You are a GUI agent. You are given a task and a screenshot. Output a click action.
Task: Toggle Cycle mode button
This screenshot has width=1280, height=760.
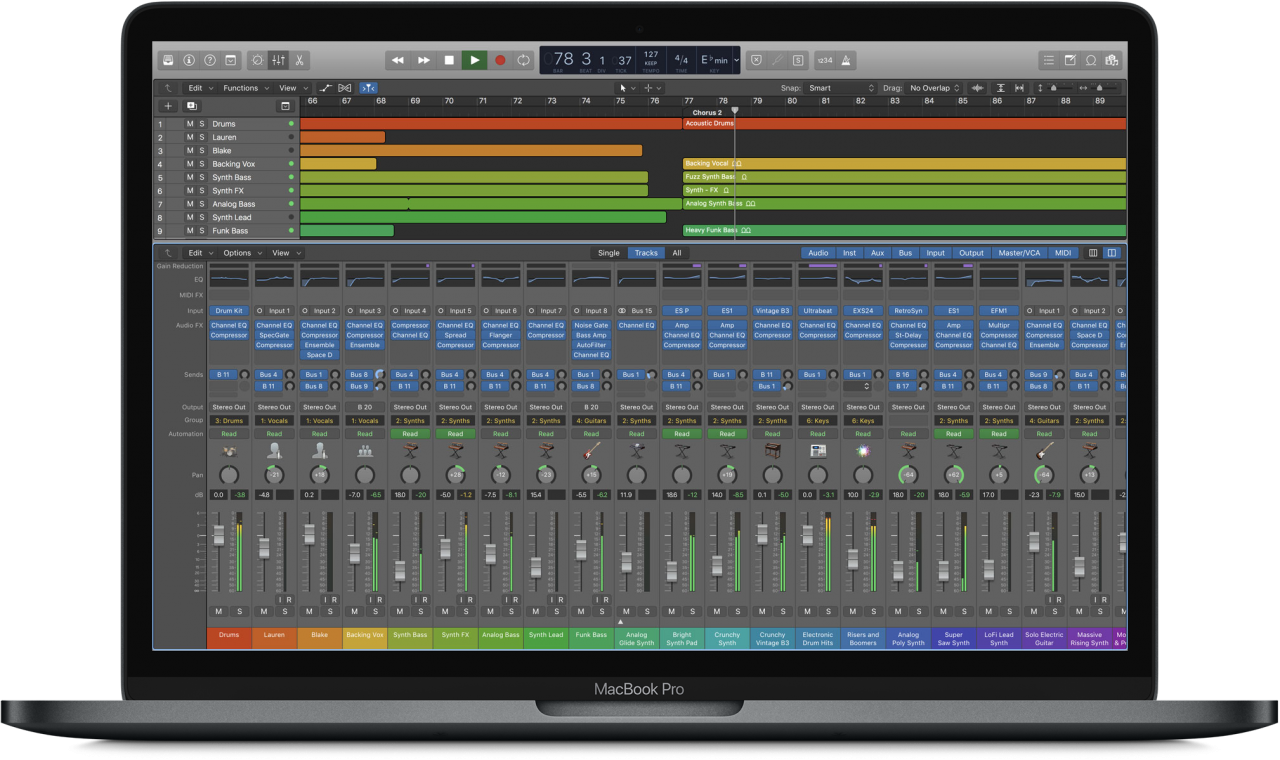click(523, 60)
